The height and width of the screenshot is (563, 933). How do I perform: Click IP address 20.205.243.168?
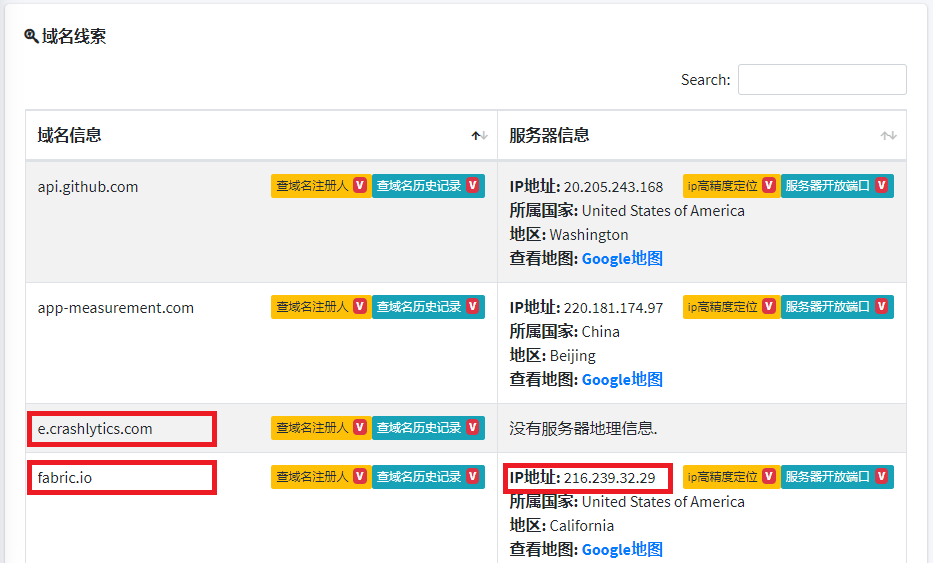(613, 187)
